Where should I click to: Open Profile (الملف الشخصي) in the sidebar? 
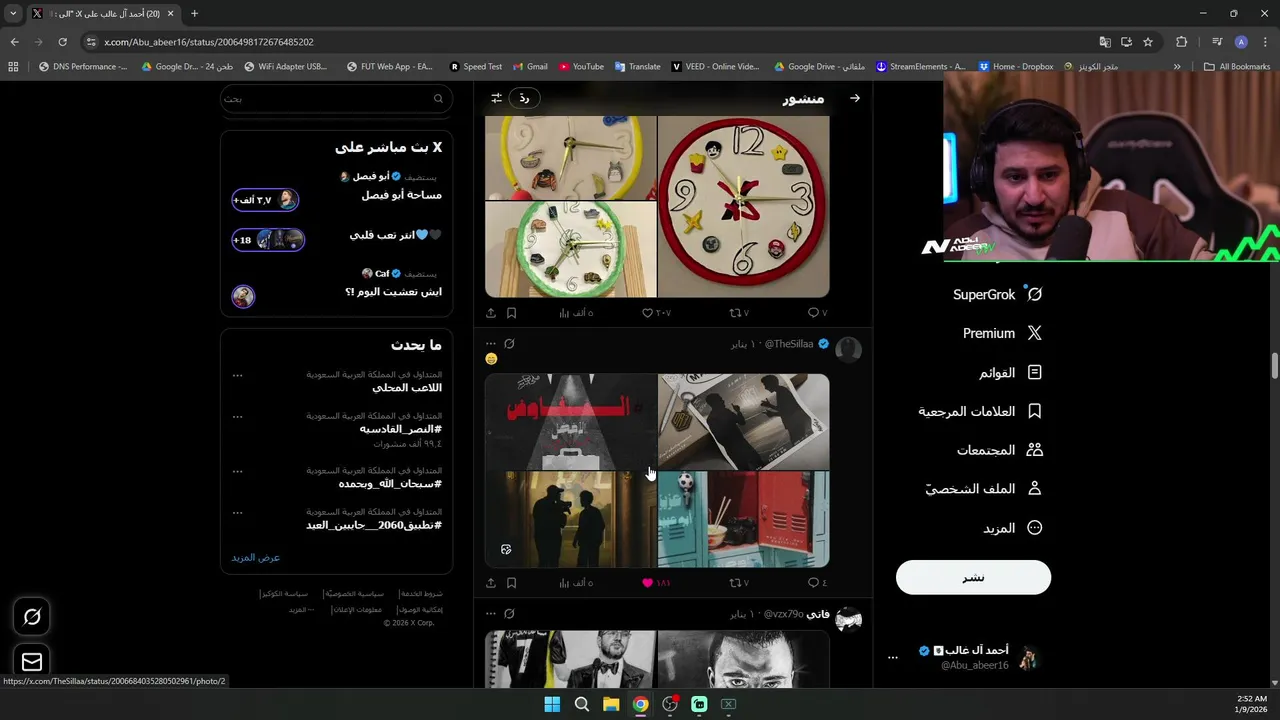tap(984, 489)
